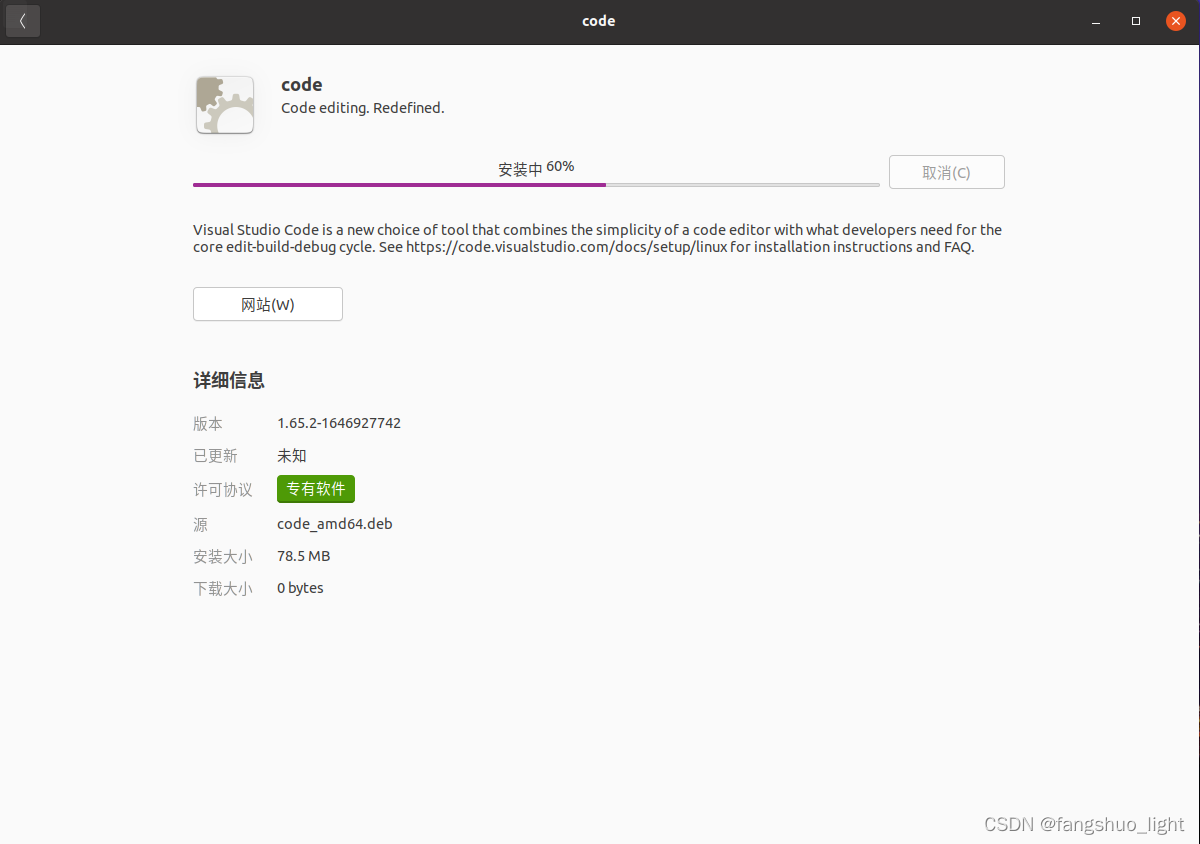Viewport: 1200px width, 844px height.
Task: Click the 源 label
Action: (200, 523)
